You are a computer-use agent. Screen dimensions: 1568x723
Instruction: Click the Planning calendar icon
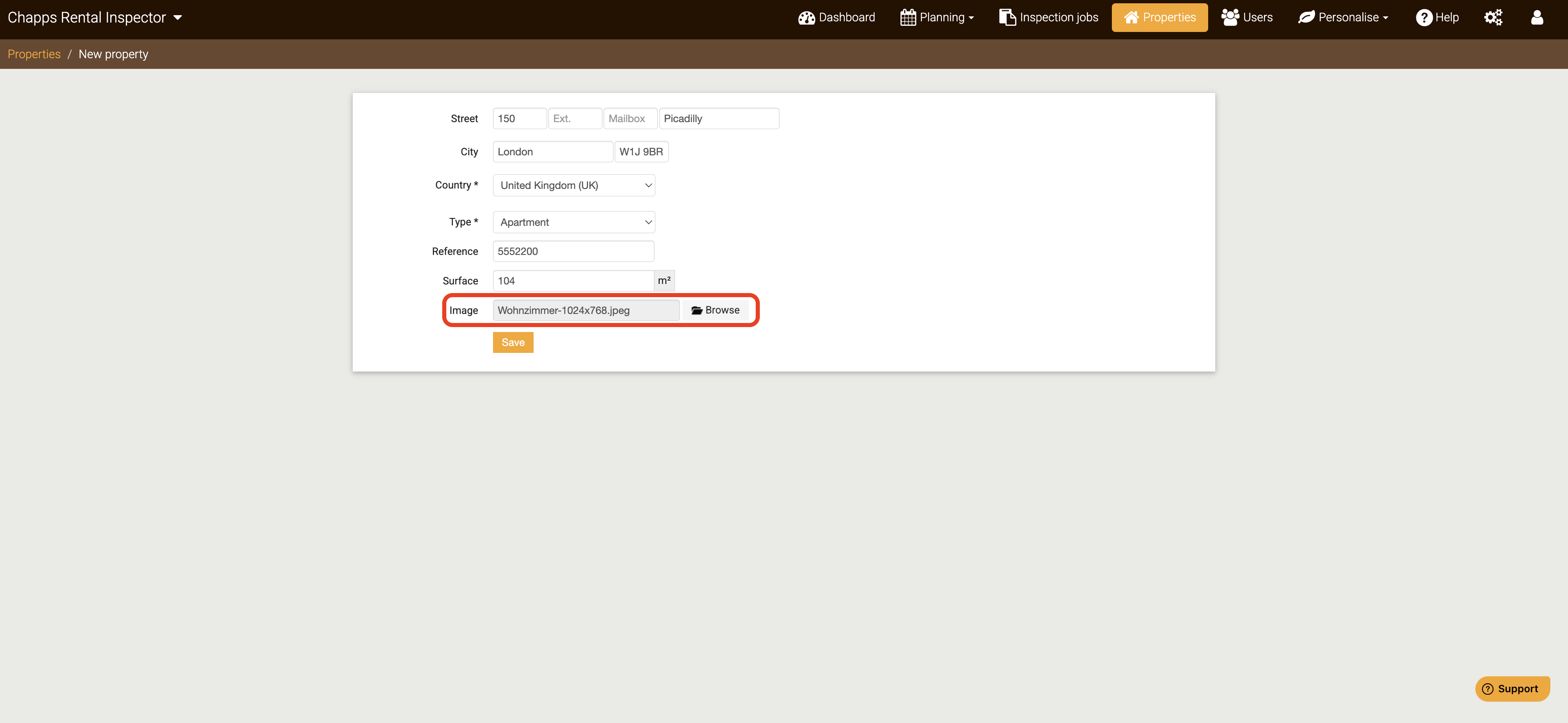[908, 17]
